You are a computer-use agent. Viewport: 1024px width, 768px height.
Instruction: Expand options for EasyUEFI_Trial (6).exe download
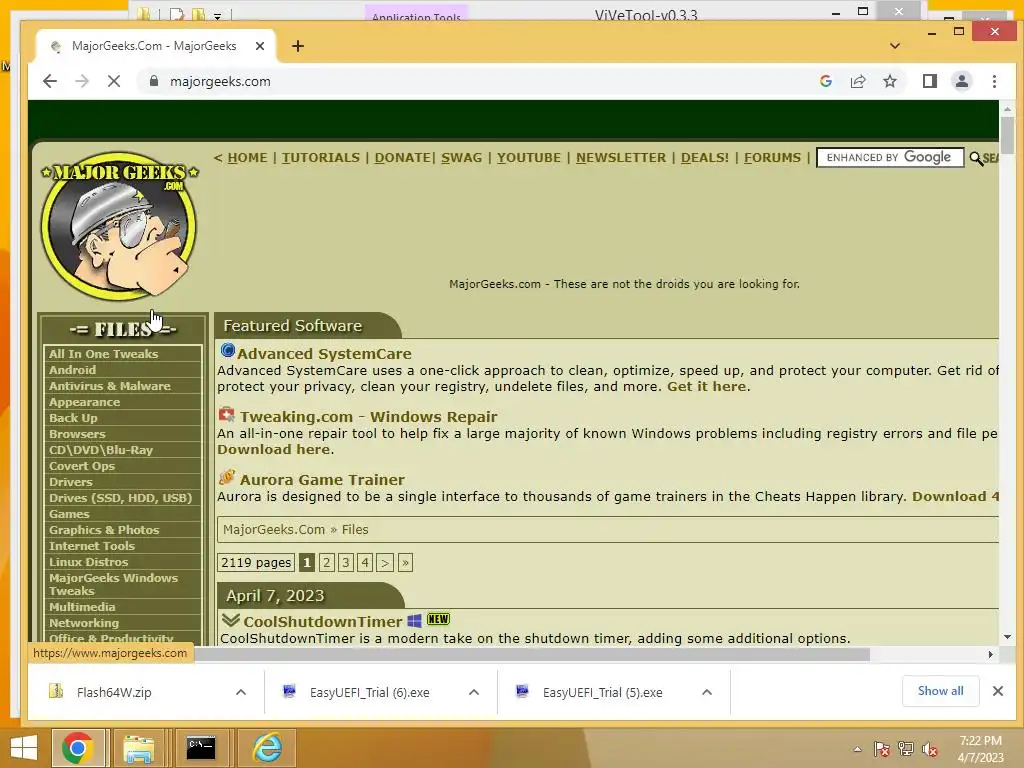coord(474,692)
